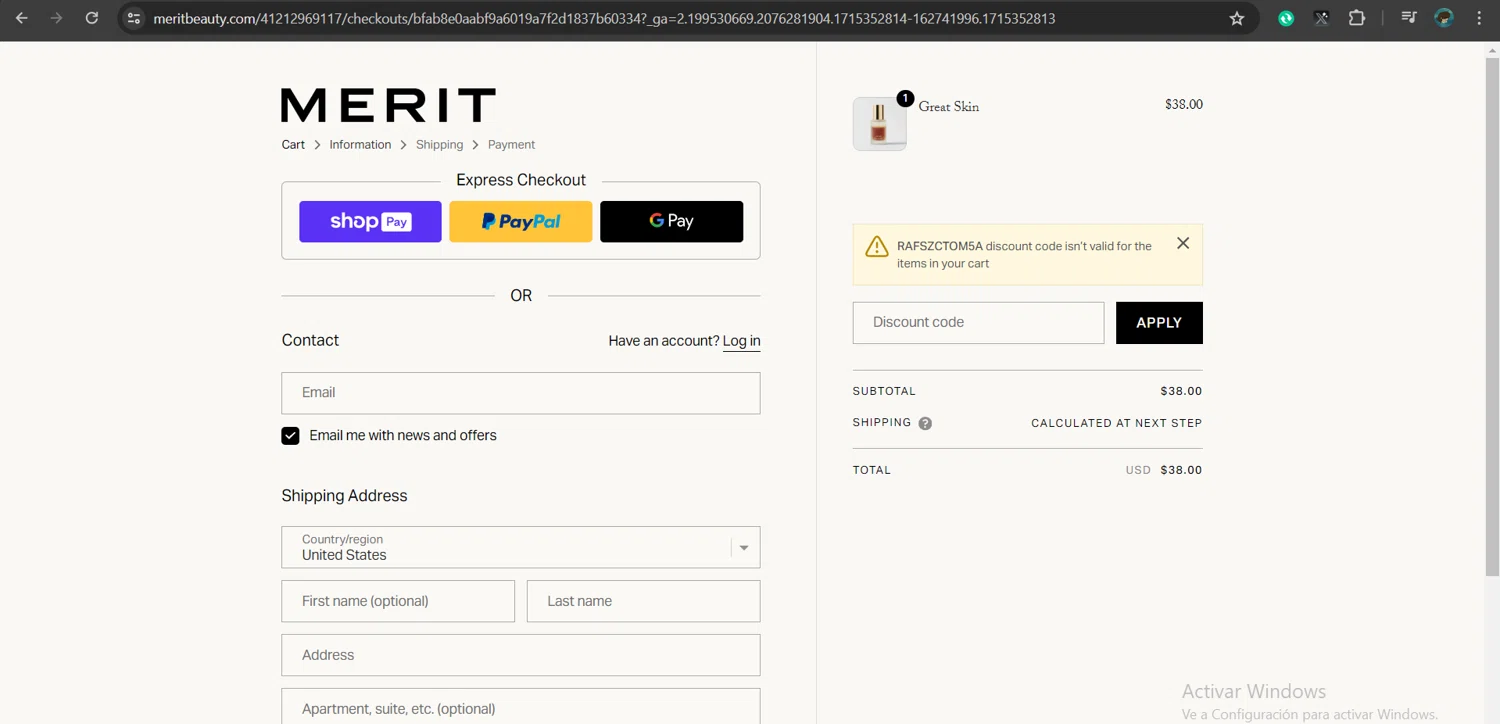The image size is (1500, 724).
Task: Go to Cart breadcrumb
Action: tap(293, 145)
